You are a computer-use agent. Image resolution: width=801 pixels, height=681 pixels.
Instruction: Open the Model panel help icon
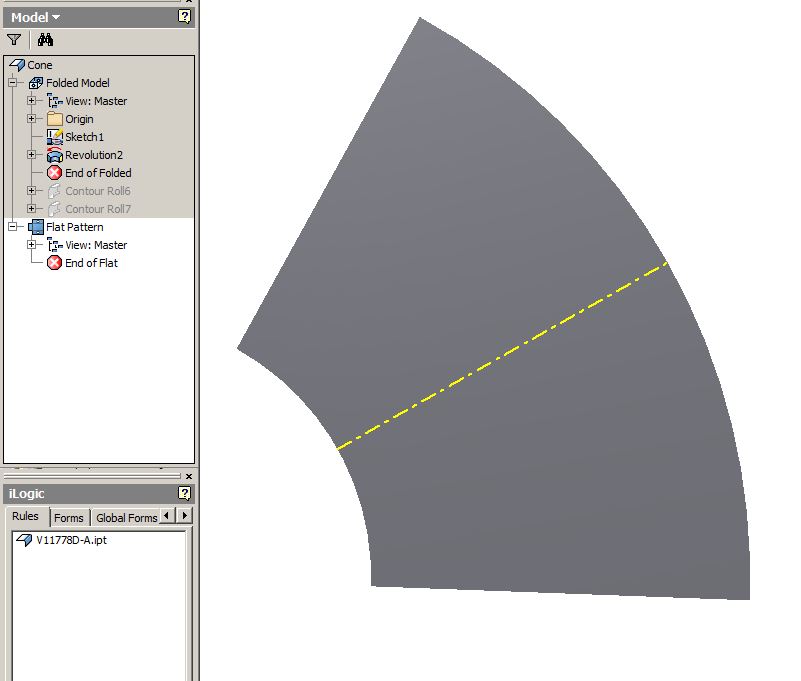point(184,17)
